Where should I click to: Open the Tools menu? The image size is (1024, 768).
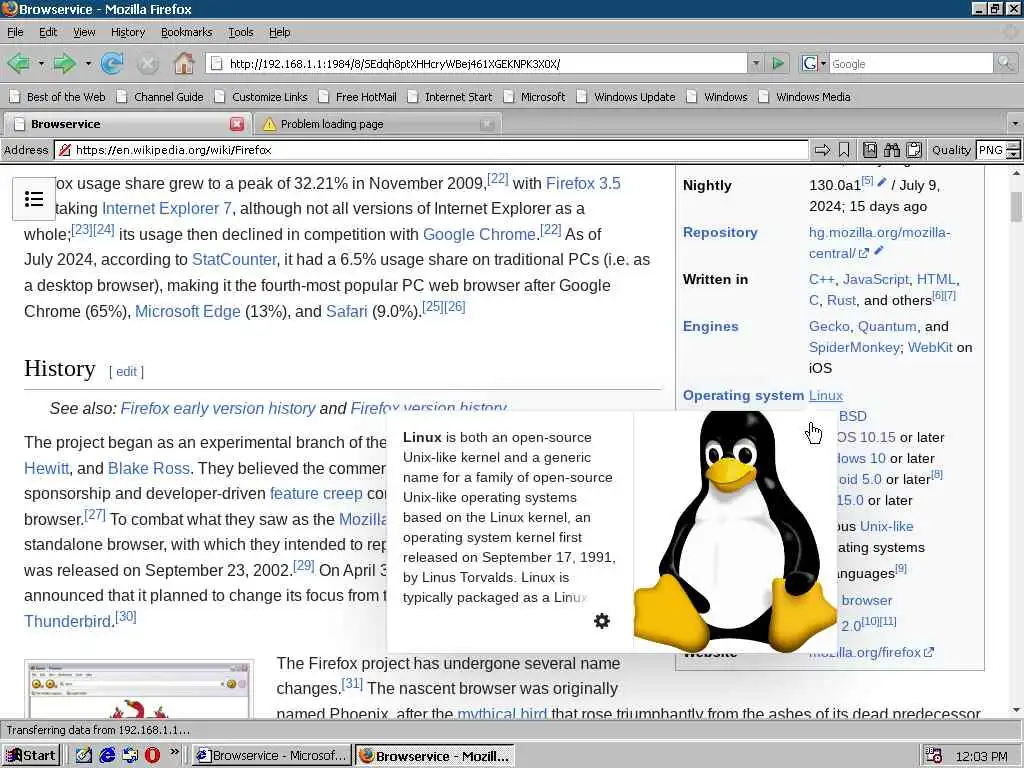click(x=240, y=32)
